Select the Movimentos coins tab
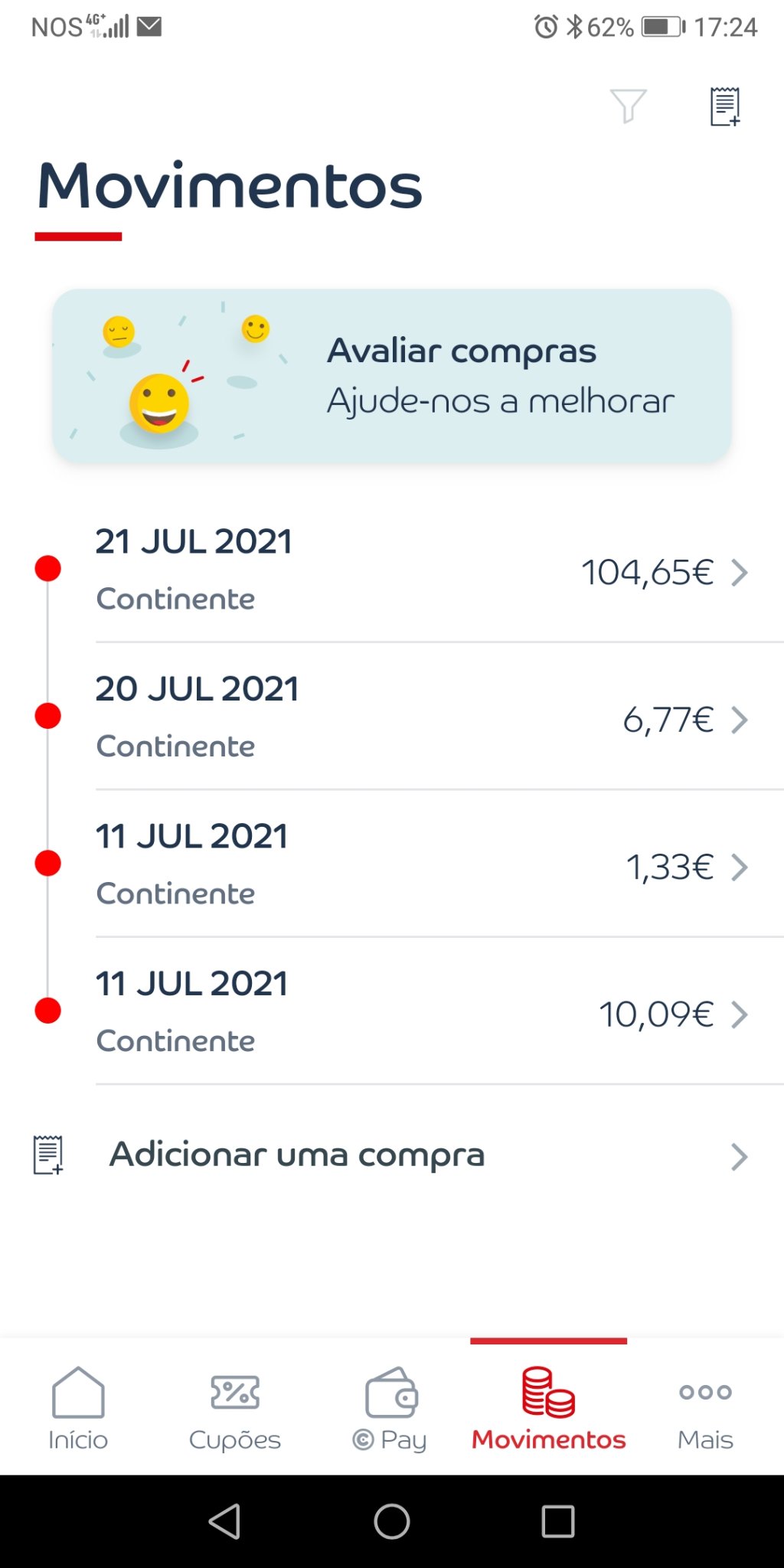Viewport: 784px width, 1568px height. click(x=548, y=1407)
